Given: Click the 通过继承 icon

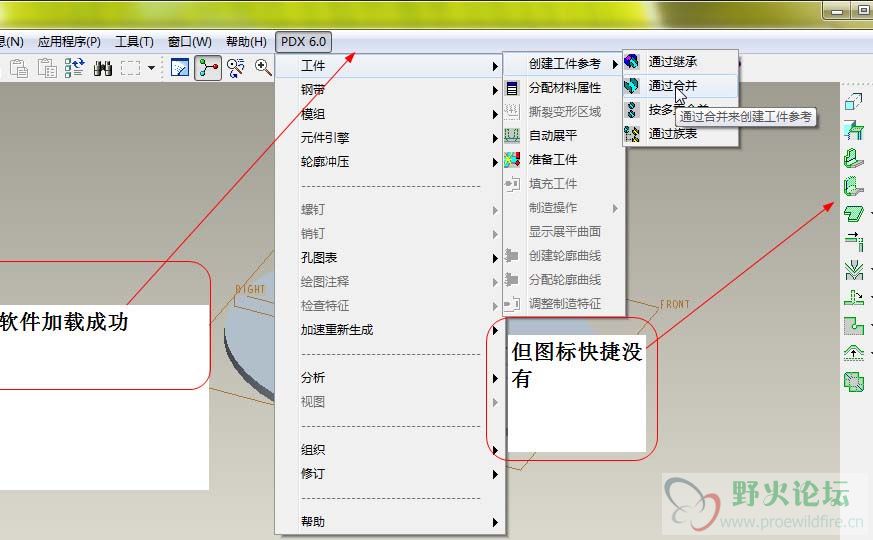Looking at the screenshot, I should click(631, 61).
